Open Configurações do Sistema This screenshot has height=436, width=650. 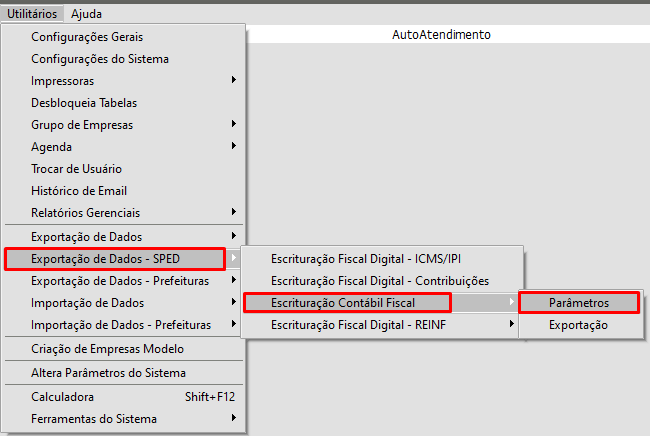(x=124, y=59)
